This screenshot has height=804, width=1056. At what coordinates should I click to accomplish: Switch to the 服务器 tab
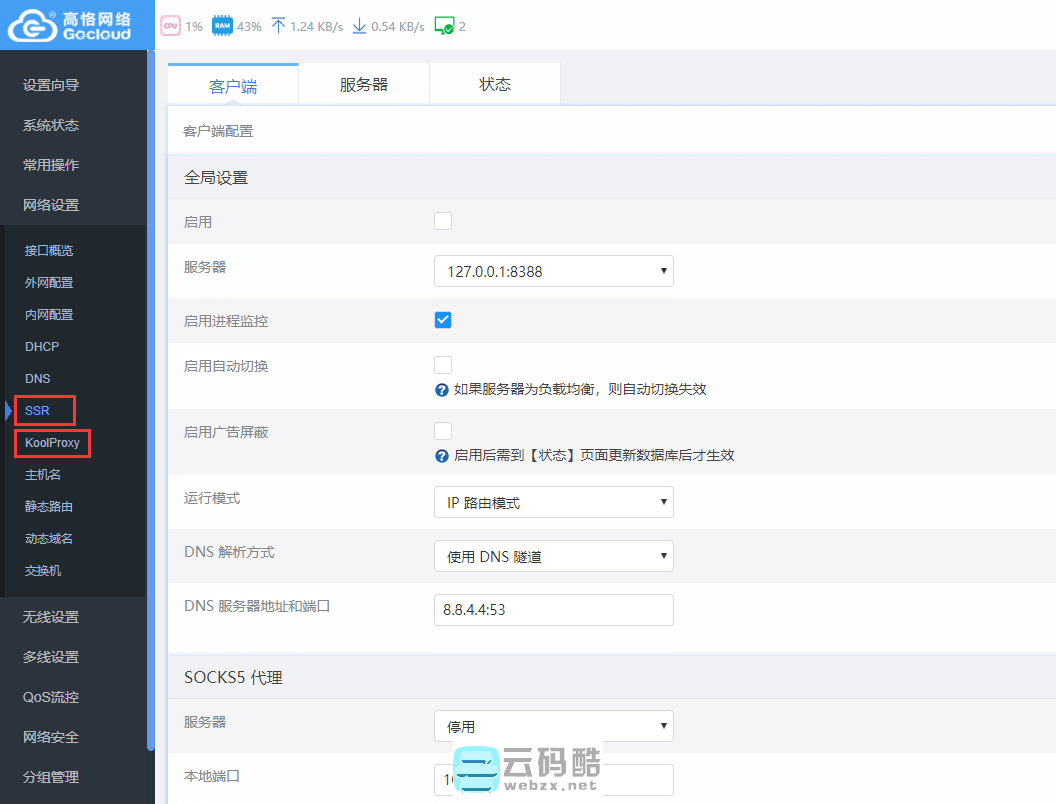click(x=364, y=85)
